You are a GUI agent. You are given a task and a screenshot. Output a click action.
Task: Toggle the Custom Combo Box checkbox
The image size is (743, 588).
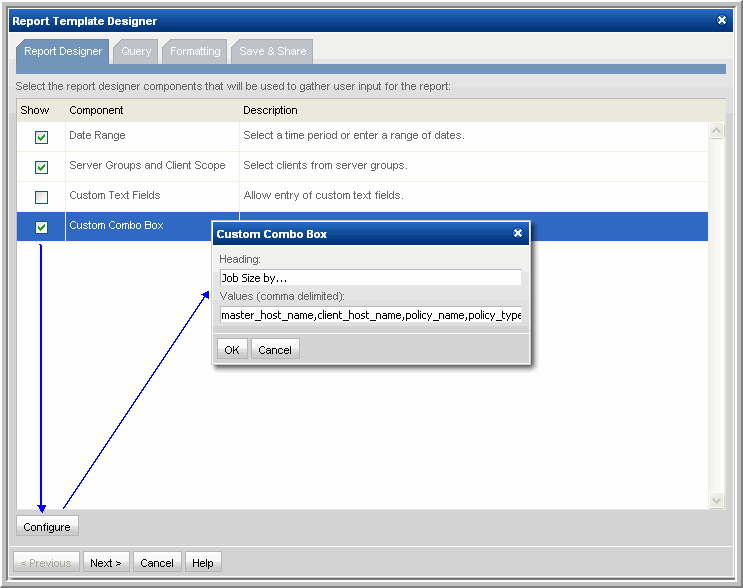[41, 227]
